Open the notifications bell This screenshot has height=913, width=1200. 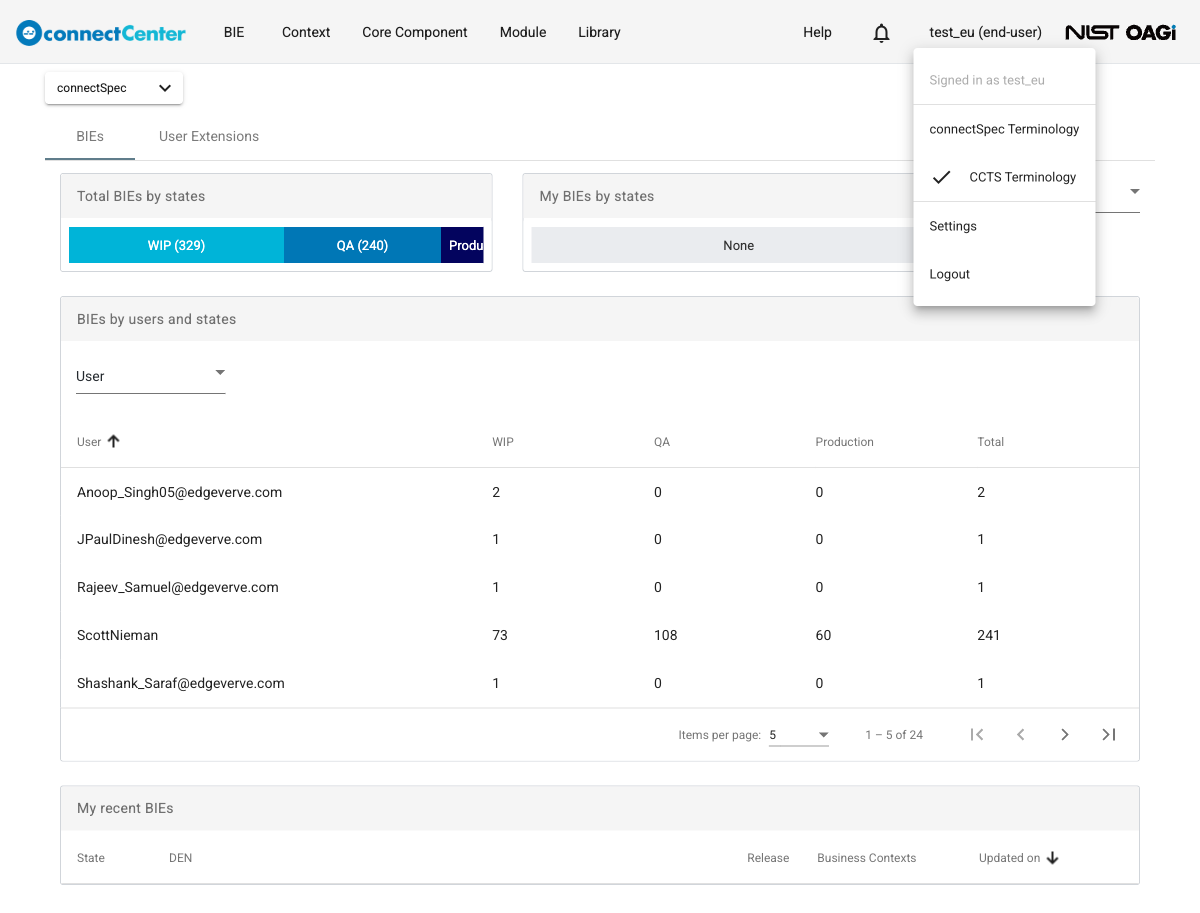881,33
